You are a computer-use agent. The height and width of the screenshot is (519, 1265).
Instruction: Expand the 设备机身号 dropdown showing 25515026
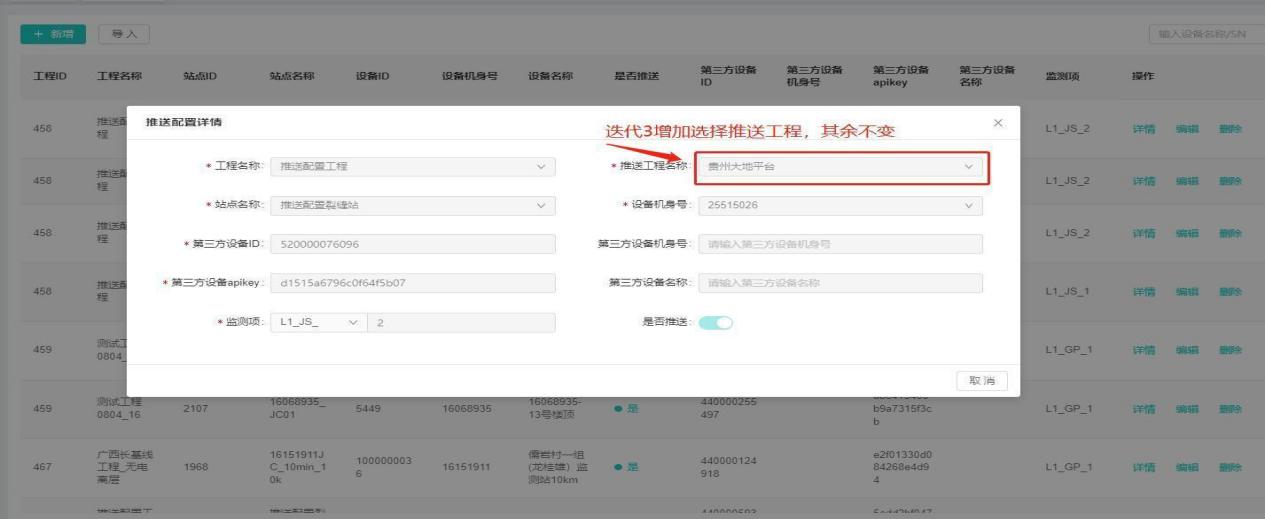tap(840, 206)
